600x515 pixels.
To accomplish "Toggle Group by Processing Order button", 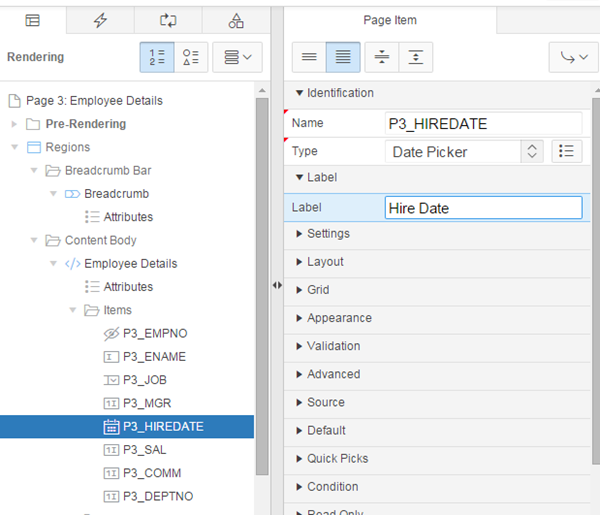I will click(157, 57).
